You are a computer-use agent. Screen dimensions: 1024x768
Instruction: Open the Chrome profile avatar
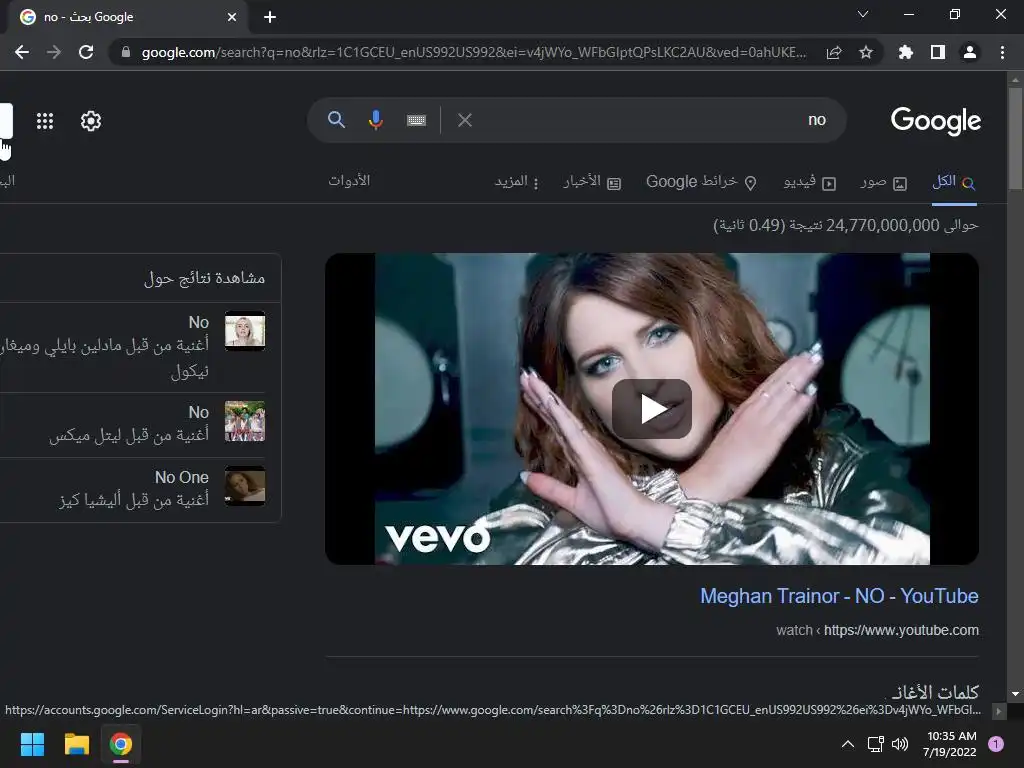(x=970, y=52)
